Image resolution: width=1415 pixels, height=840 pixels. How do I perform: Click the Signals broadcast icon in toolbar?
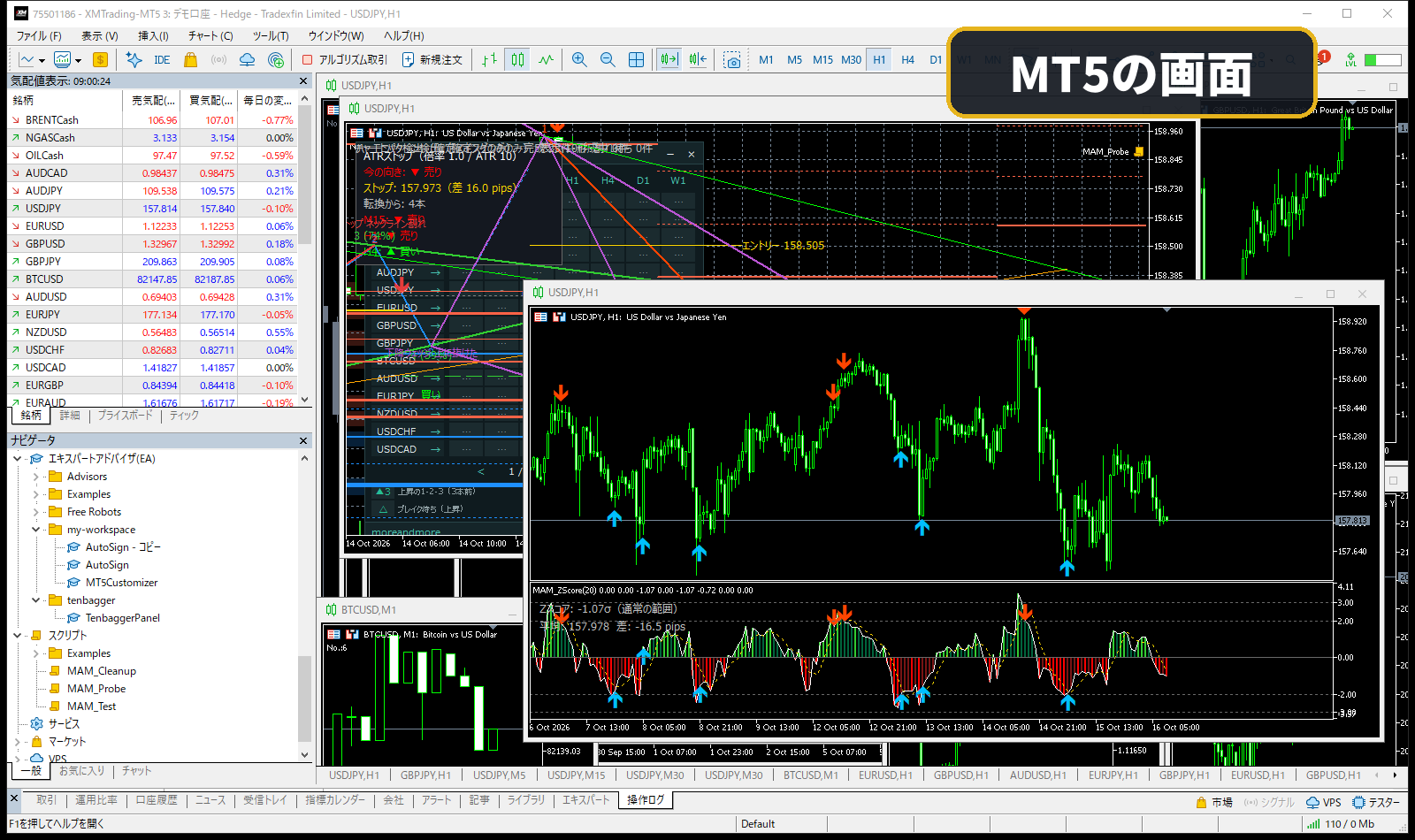(x=218, y=60)
